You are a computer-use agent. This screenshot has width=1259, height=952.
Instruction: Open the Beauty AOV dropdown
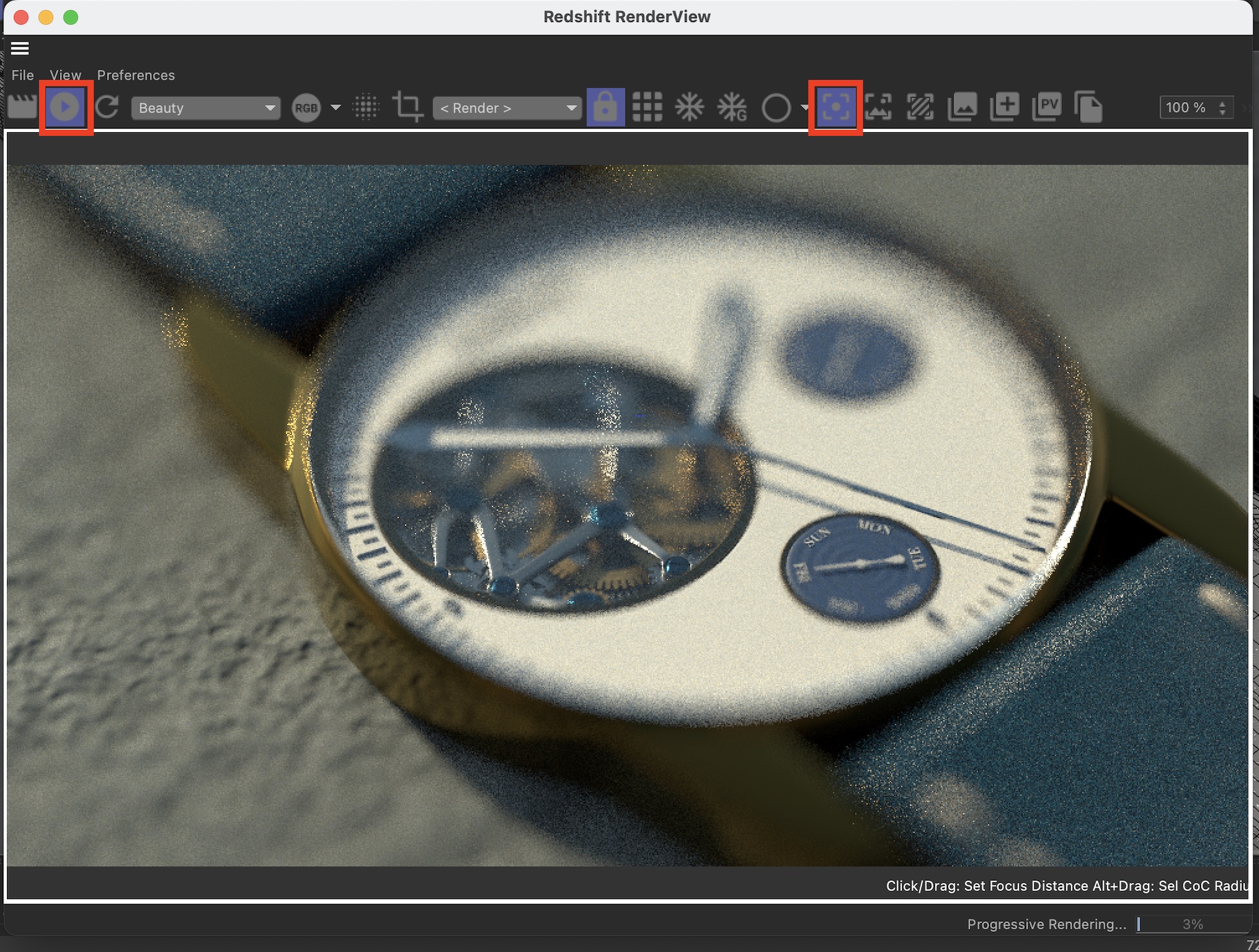(x=205, y=108)
